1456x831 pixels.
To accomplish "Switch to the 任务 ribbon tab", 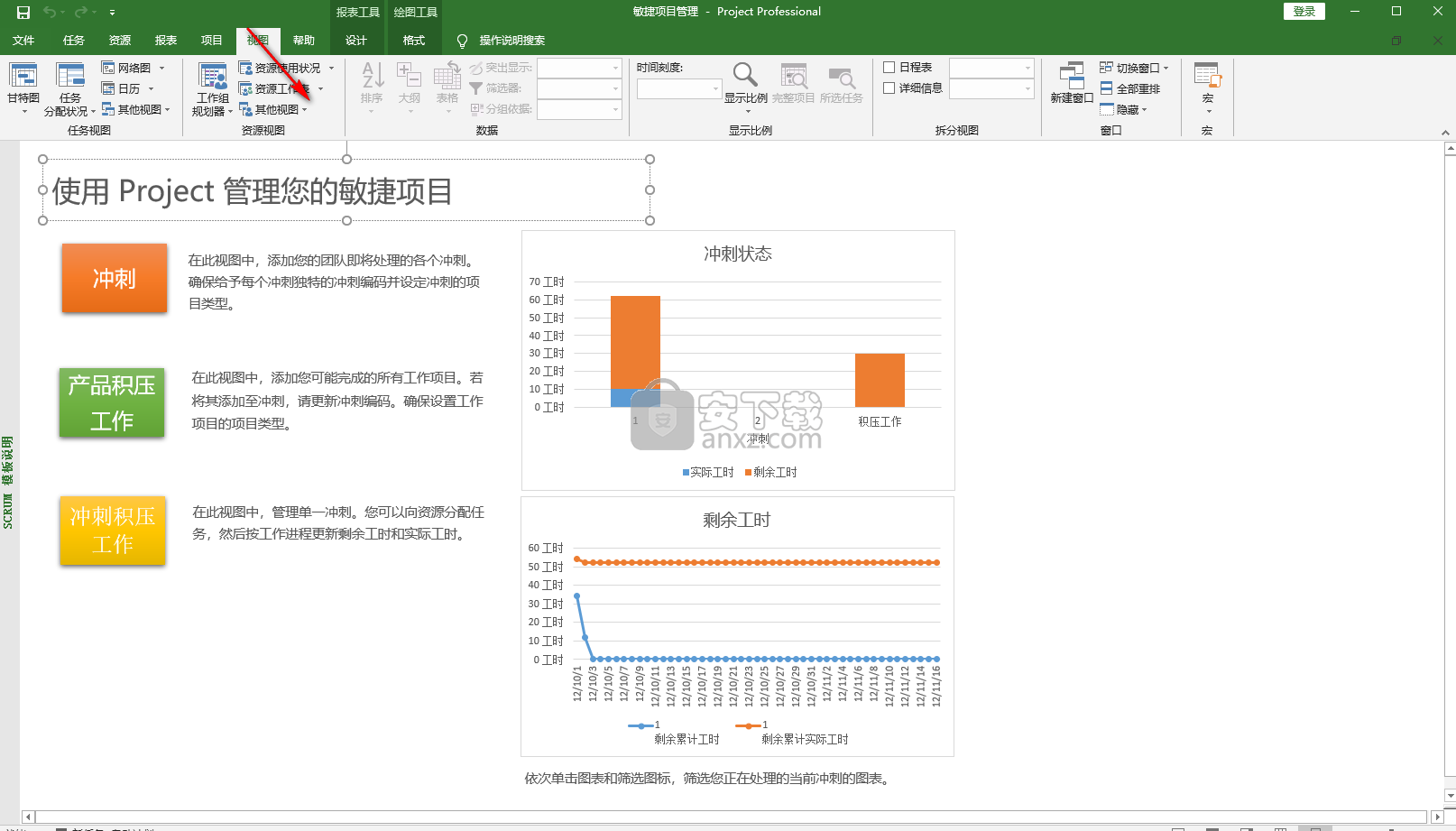I will pos(74,41).
